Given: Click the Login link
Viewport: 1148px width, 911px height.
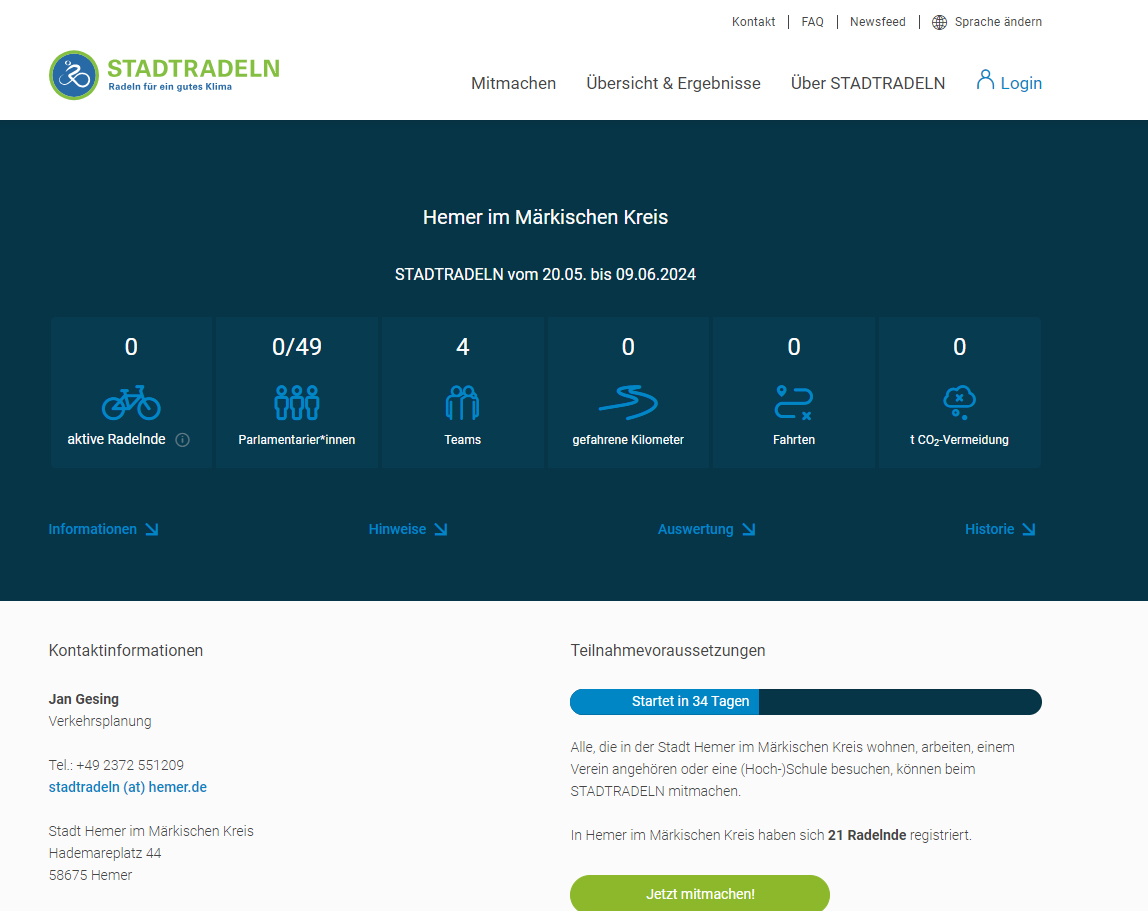Looking at the screenshot, I should pos(1021,83).
